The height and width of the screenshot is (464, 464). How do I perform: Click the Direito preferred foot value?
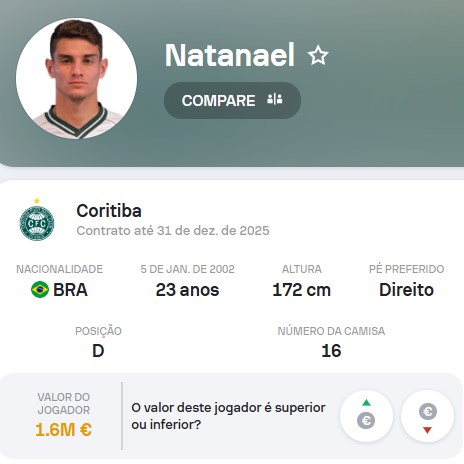click(406, 290)
